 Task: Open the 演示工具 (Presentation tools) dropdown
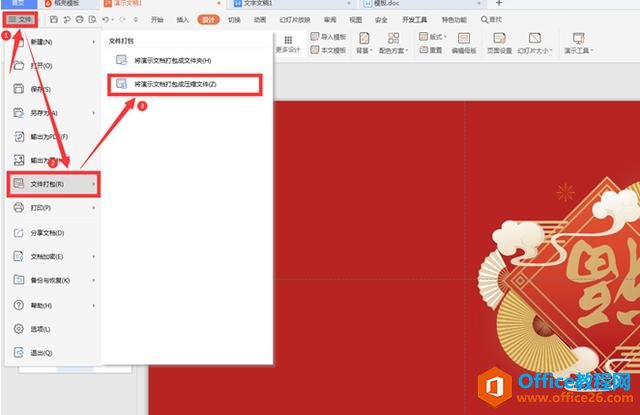click(578, 51)
